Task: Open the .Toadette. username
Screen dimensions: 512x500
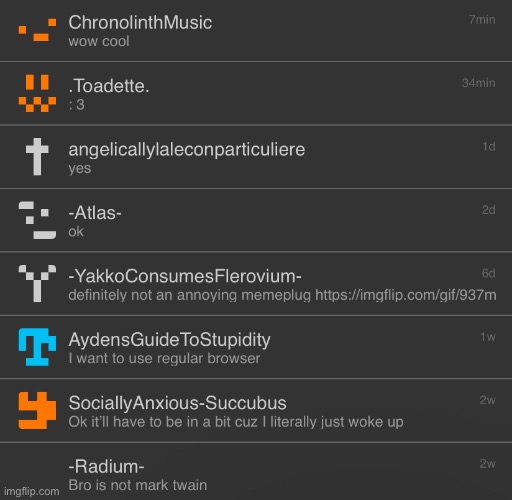Action: coord(109,86)
